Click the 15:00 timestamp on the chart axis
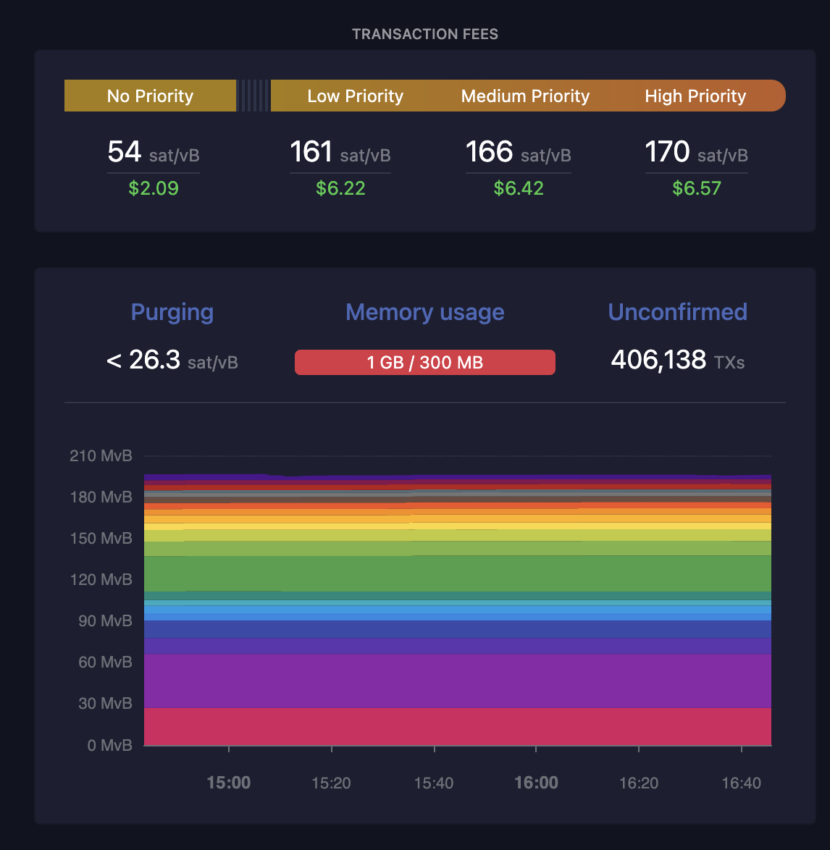Image resolution: width=830 pixels, height=850 pixels. [228, 783]
